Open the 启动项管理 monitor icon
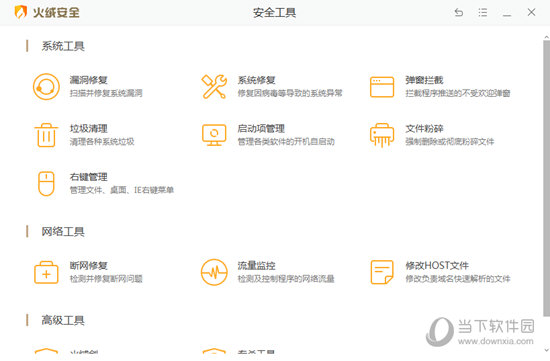The height and width of the screenshot is (361, 550). click(x=214, y=135)
